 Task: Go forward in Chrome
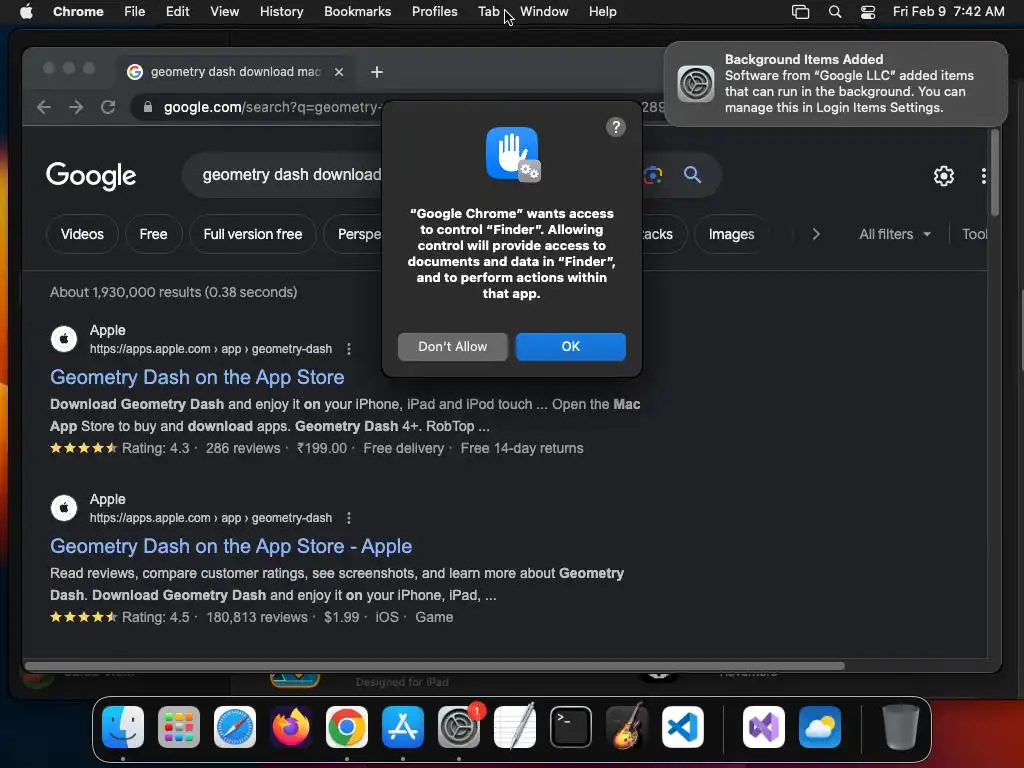[x=76, y=107]
